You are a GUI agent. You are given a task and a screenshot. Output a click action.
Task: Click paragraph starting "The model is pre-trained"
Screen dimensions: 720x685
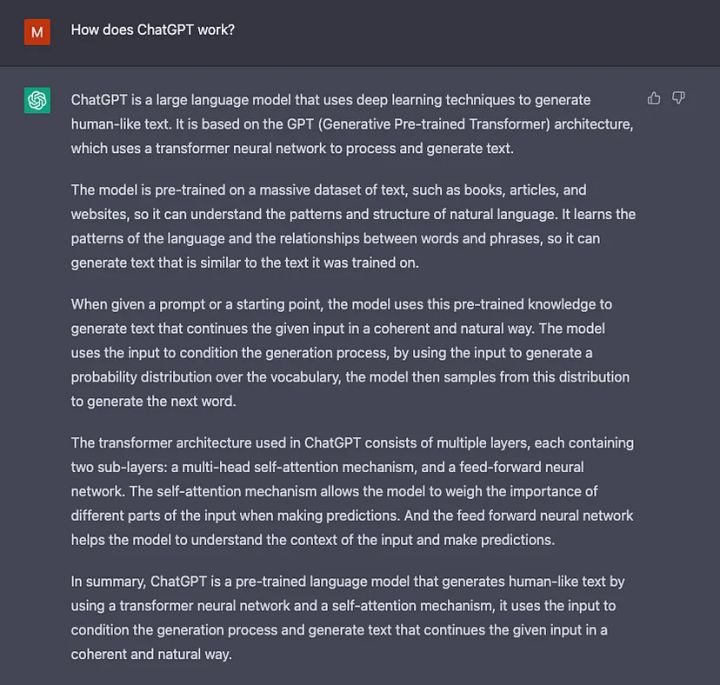(x=352, y=226)
